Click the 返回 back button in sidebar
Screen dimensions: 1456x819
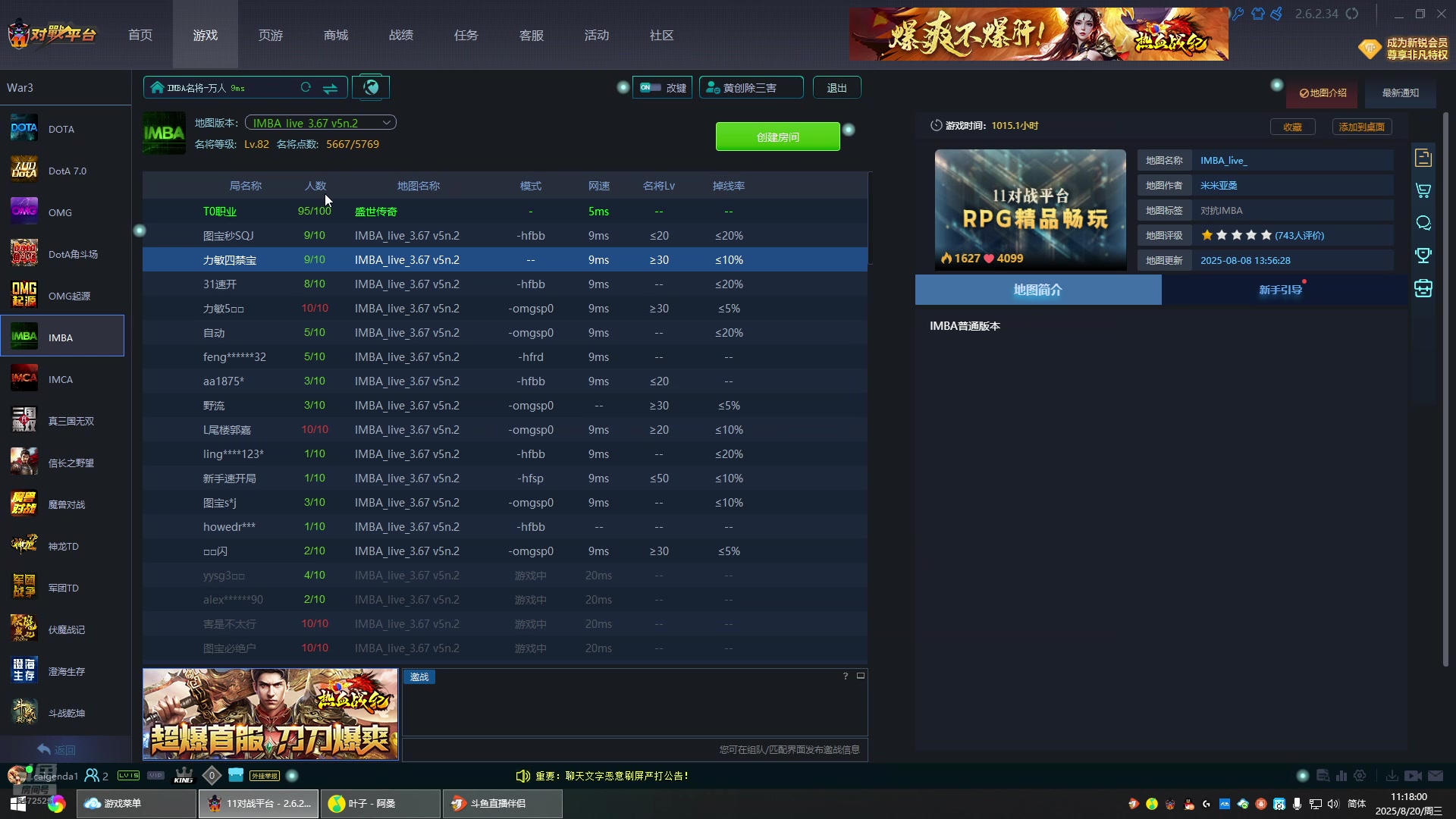56,749
